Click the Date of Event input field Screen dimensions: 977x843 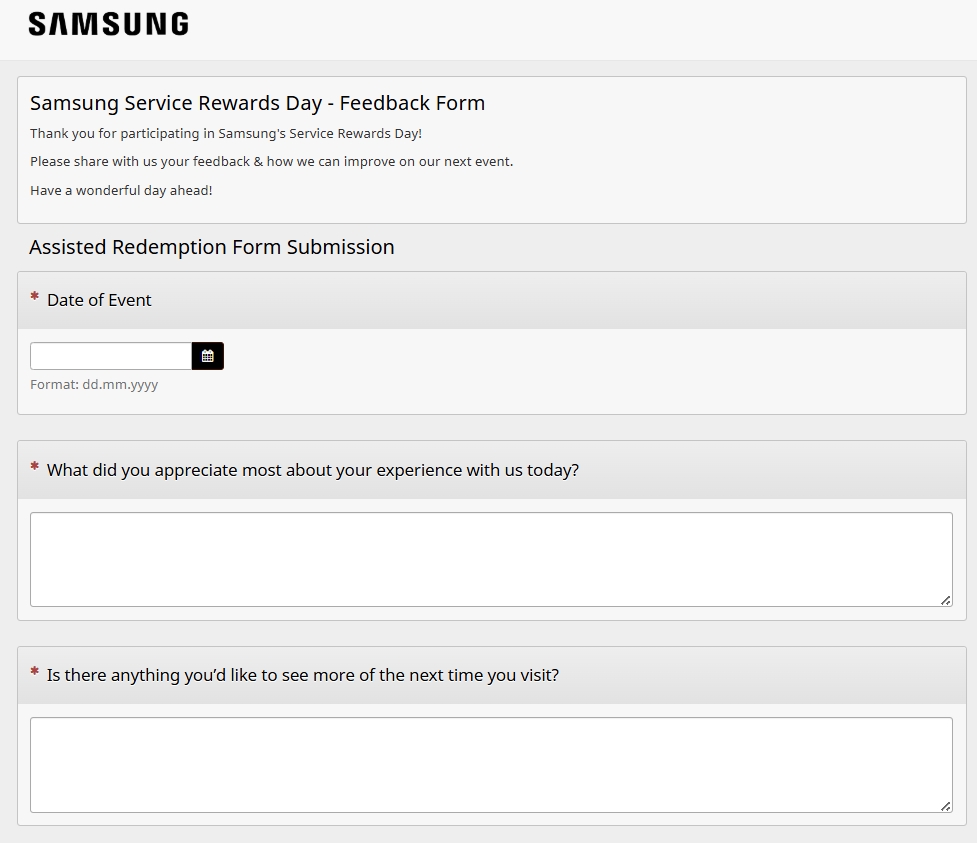pos(111,356)
